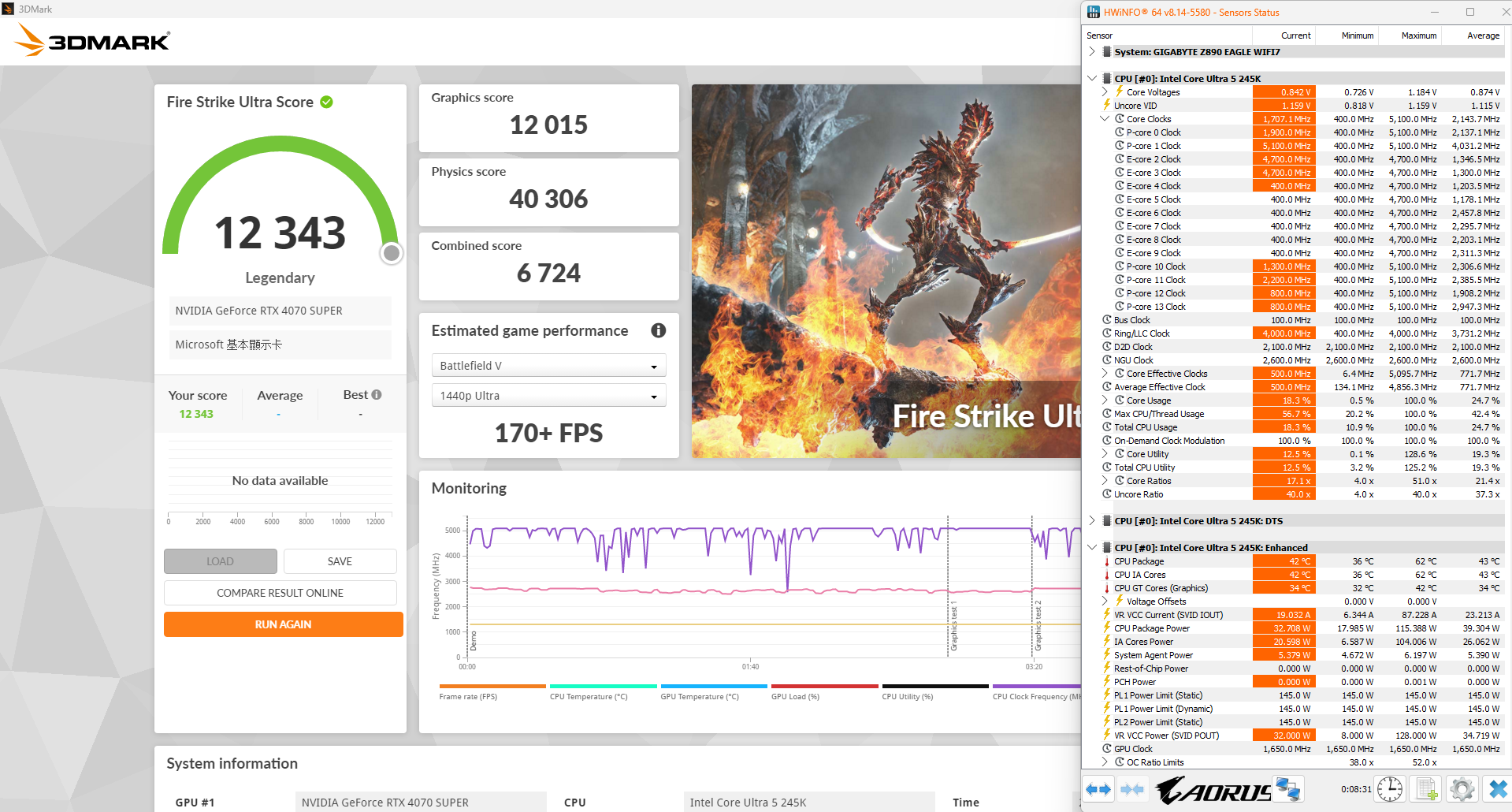The image size is (1512, 812).
Task: Open HWiNFO sensor settings gear
Action: click(1462, 789)
